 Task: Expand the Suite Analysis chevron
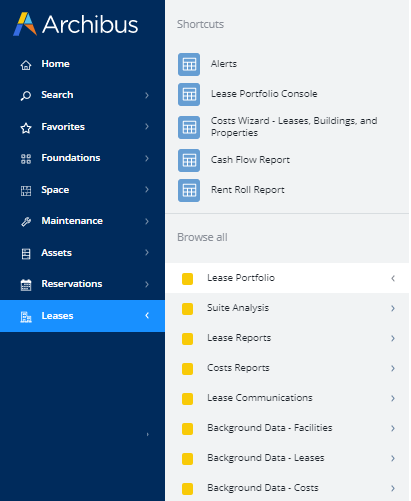pyautogui.click(x=393, y=308)
